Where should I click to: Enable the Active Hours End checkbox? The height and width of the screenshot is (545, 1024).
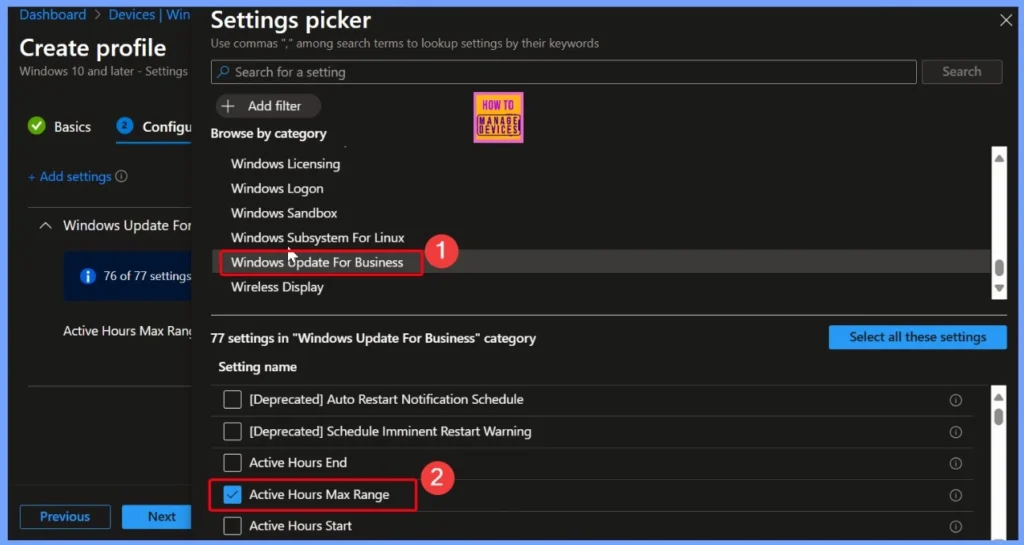pyautogui.click(x=232, y=463)
